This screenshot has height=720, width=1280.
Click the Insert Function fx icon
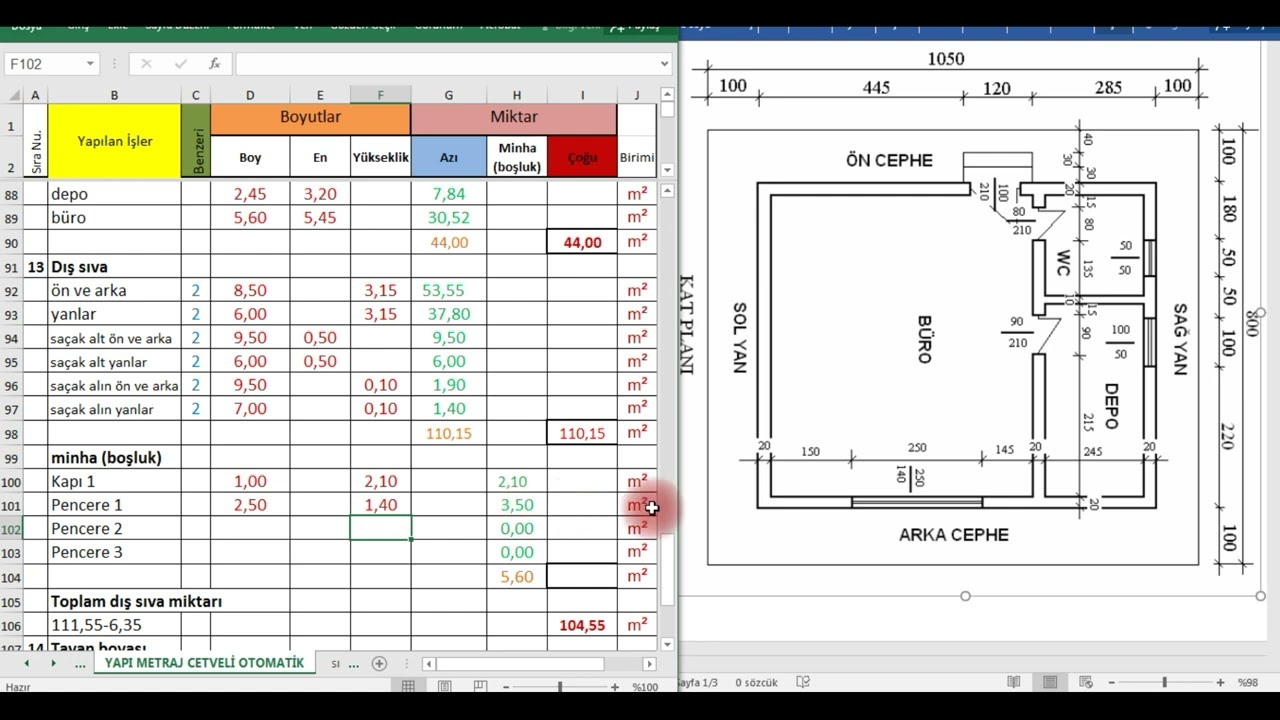(214, 64)
